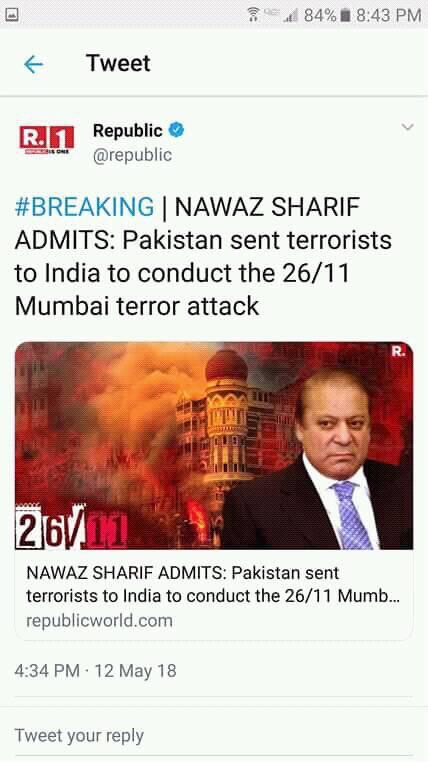Open the republicworld.com link
The width and height of the screenshot is (428, 762).
click(99, 621)
